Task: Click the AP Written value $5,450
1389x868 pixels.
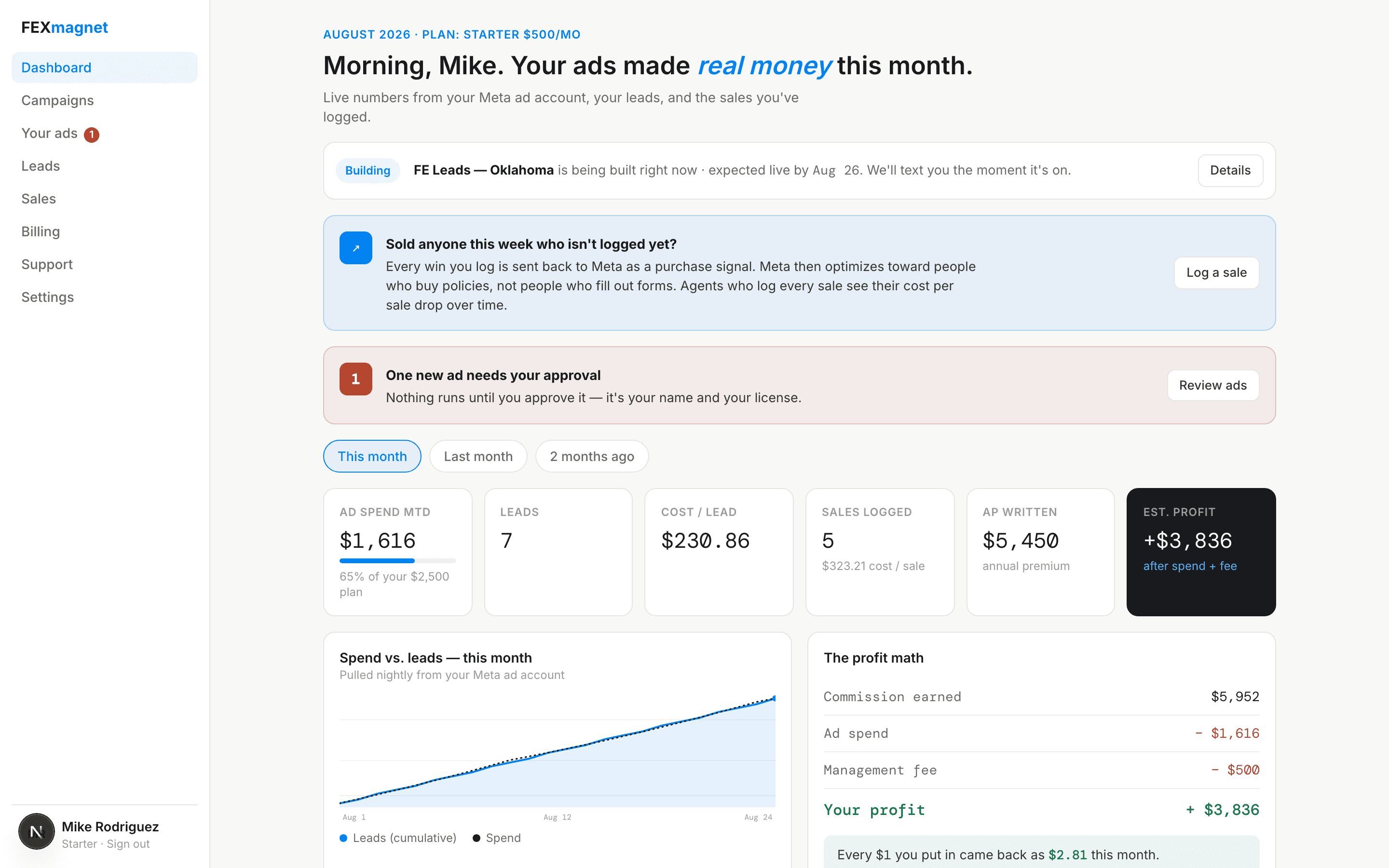Action: coord(1021,541)
